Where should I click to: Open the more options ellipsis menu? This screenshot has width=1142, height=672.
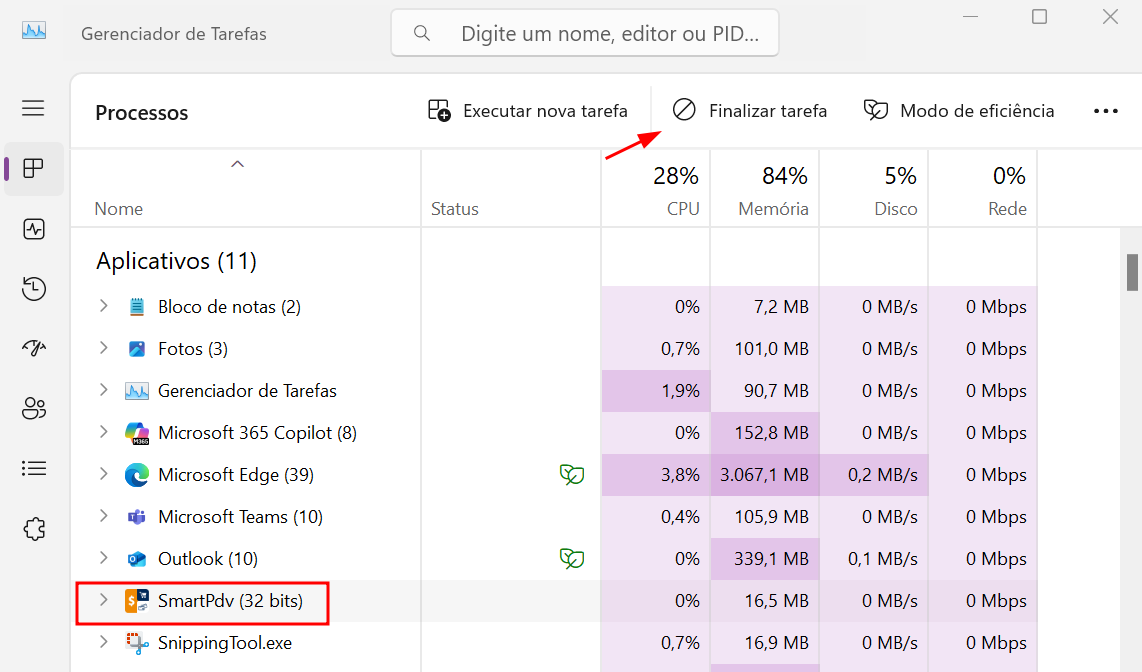(x=1106, y=111)
